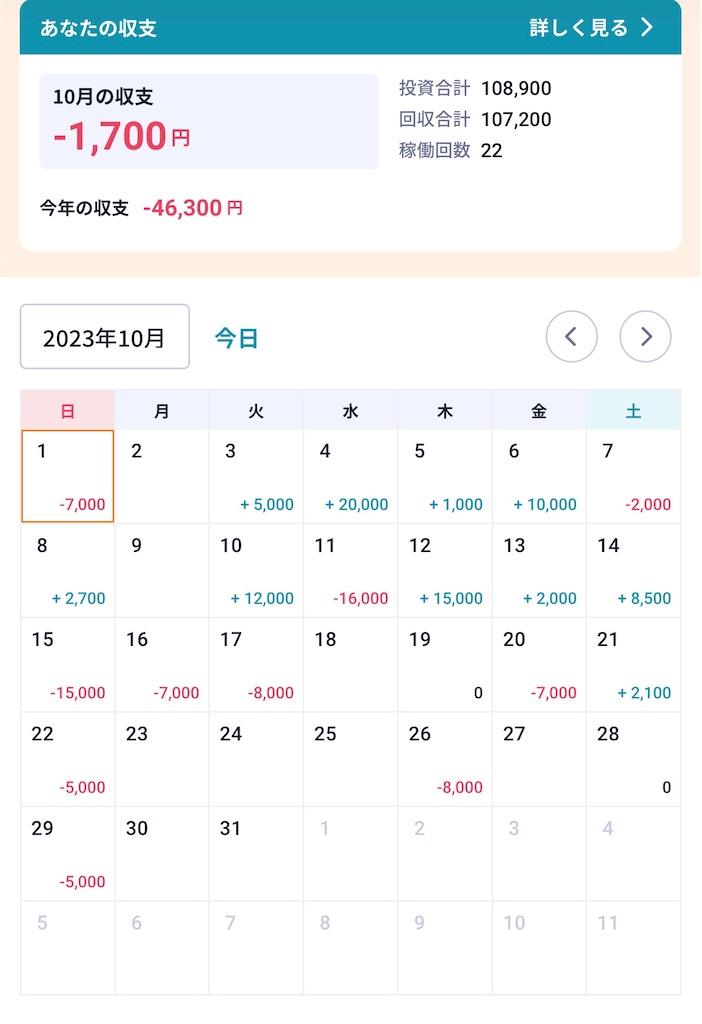The image size is (702, 1024).
Task: Select October 12 showing +15,000
Action: [x=445, y=571]
